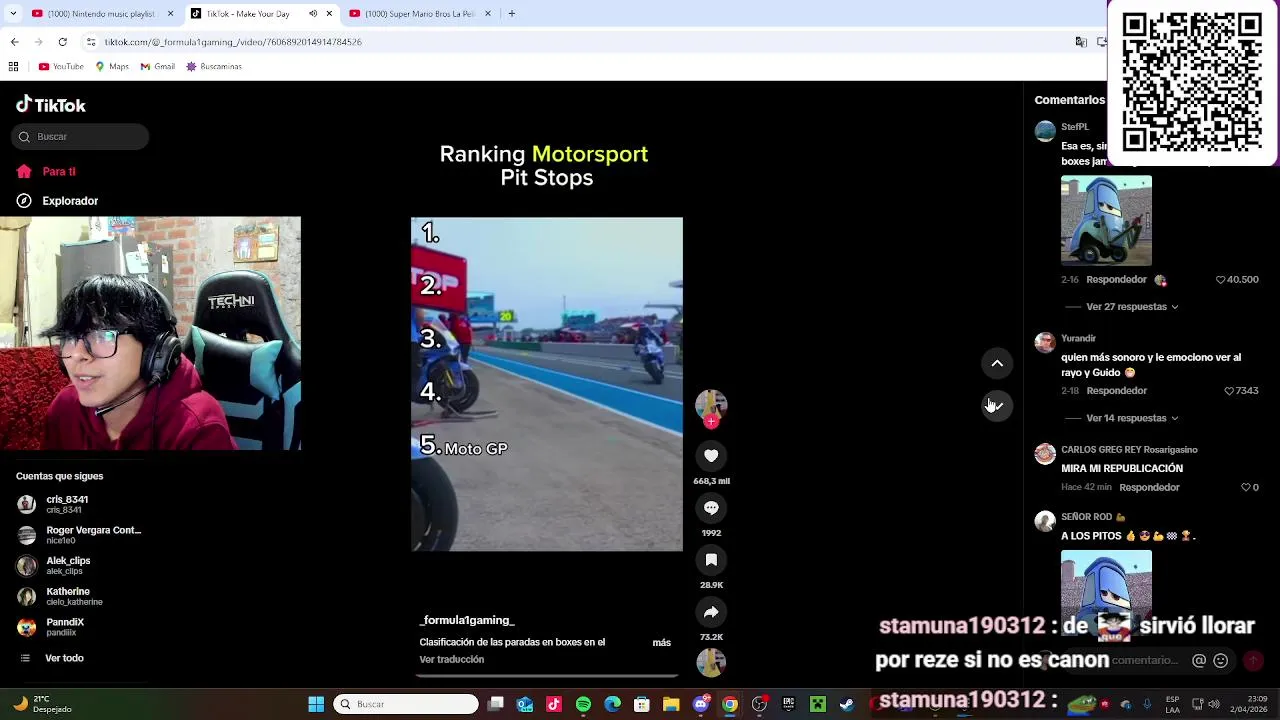Image resolution: width=1280 pixels, height=720 pixels.
Task: Open the spinning sound disc icon
Action: (711, 662)
